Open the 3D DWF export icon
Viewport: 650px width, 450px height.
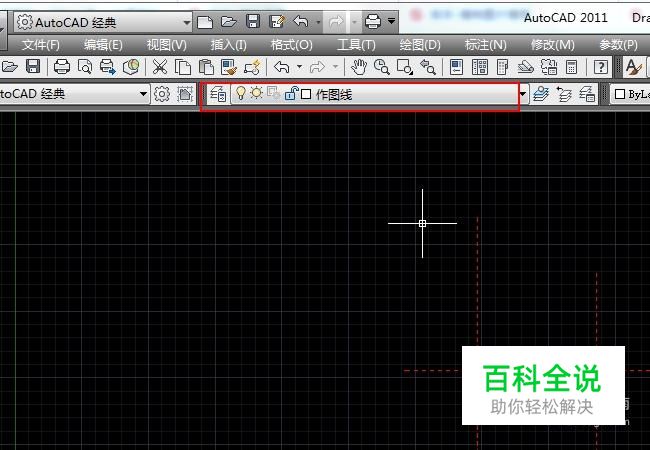131,67
